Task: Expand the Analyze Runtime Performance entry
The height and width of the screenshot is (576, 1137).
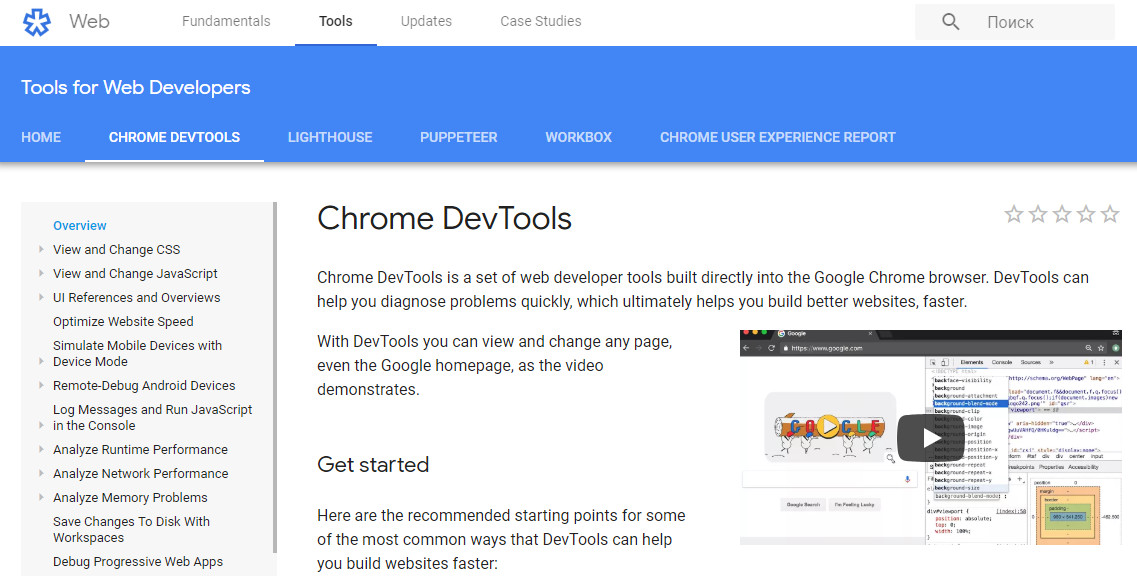Action: pos(140,449)
